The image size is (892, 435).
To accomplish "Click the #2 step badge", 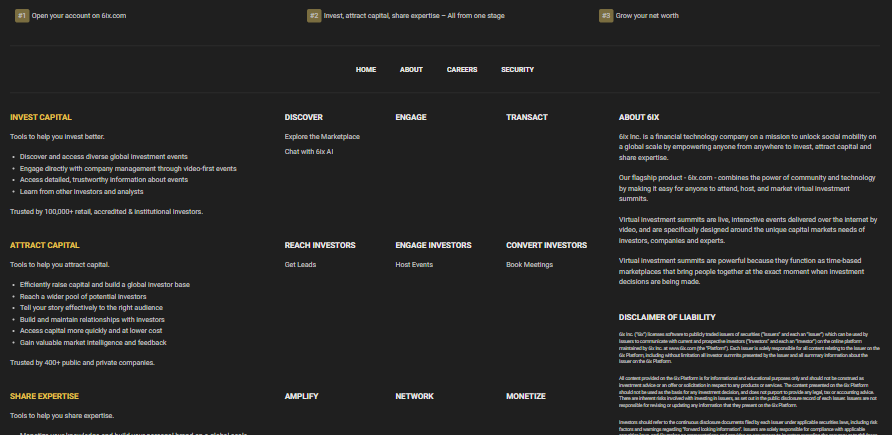I will pos(314,16).
